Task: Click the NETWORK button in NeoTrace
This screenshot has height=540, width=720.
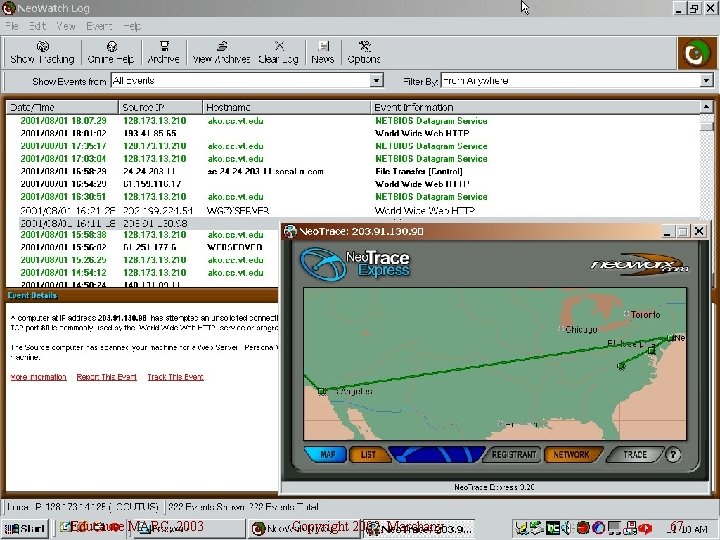Action: 571,455
